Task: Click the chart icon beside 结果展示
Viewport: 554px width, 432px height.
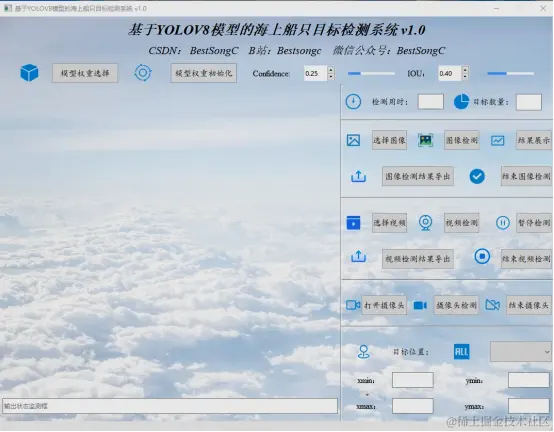Action: 497,141
